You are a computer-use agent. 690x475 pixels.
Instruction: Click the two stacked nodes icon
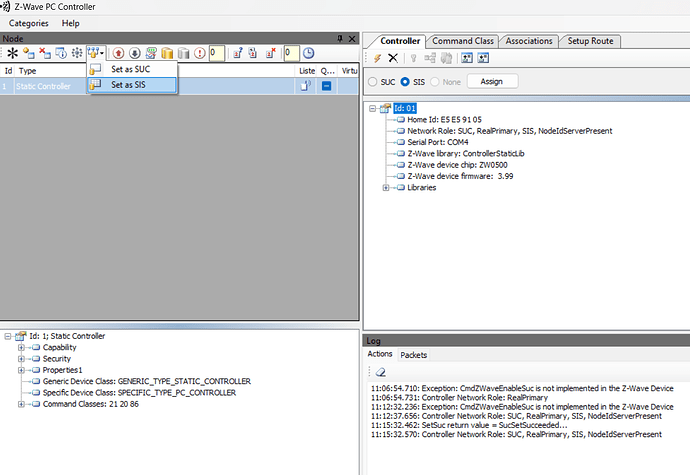tap(253, 53)
